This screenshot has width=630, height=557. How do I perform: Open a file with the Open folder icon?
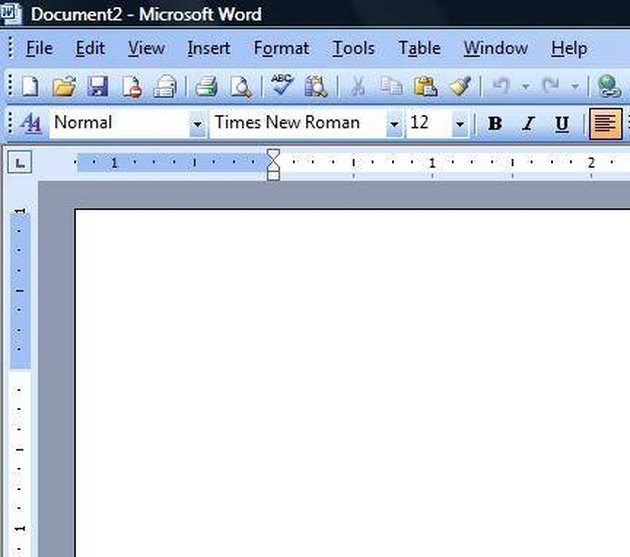[x=64, y=86]
